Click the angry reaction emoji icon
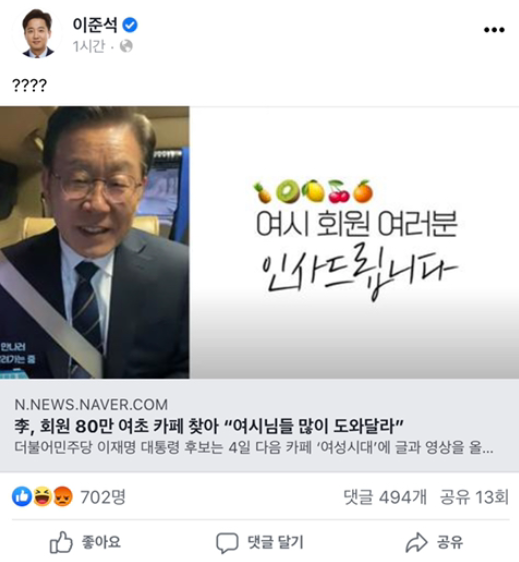The height and width of the screenshot is (562, 519). point(63,496)
